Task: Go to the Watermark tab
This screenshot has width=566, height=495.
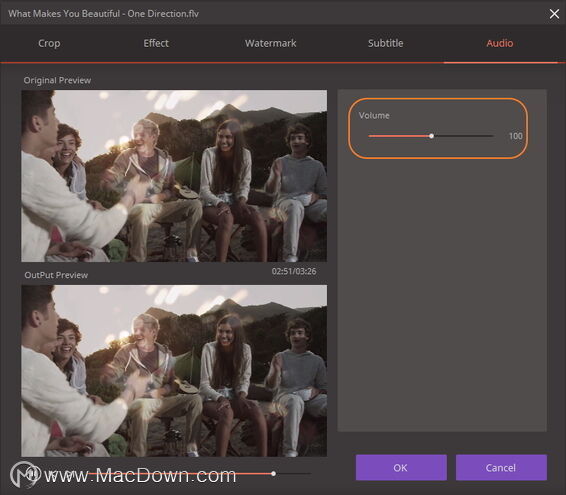Action: coord(270,43)
